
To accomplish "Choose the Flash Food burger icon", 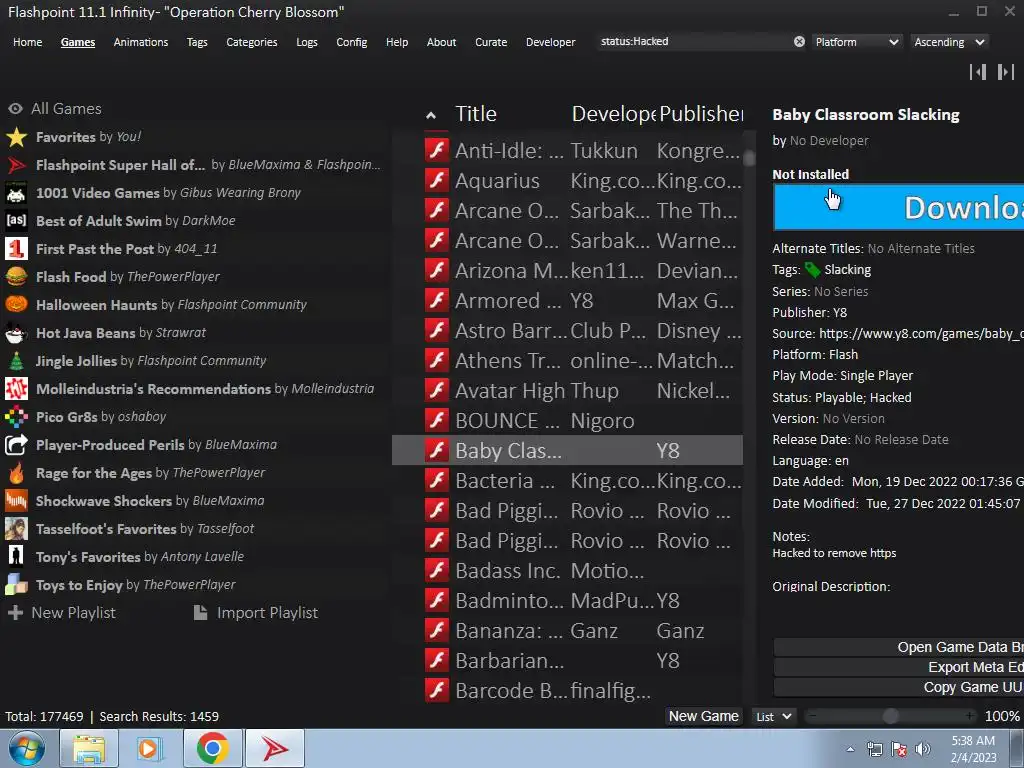I will 16,277.
